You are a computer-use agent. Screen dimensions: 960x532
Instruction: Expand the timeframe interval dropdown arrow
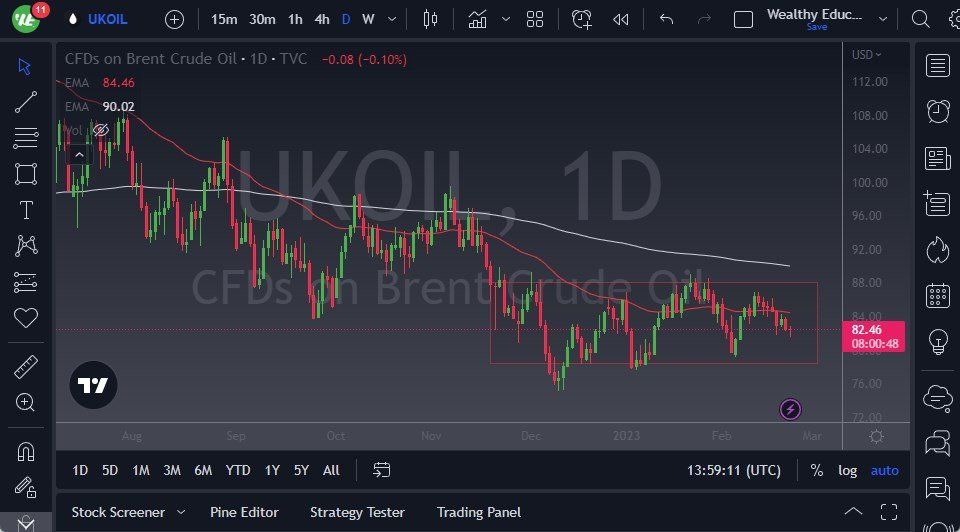coord(391,19)
